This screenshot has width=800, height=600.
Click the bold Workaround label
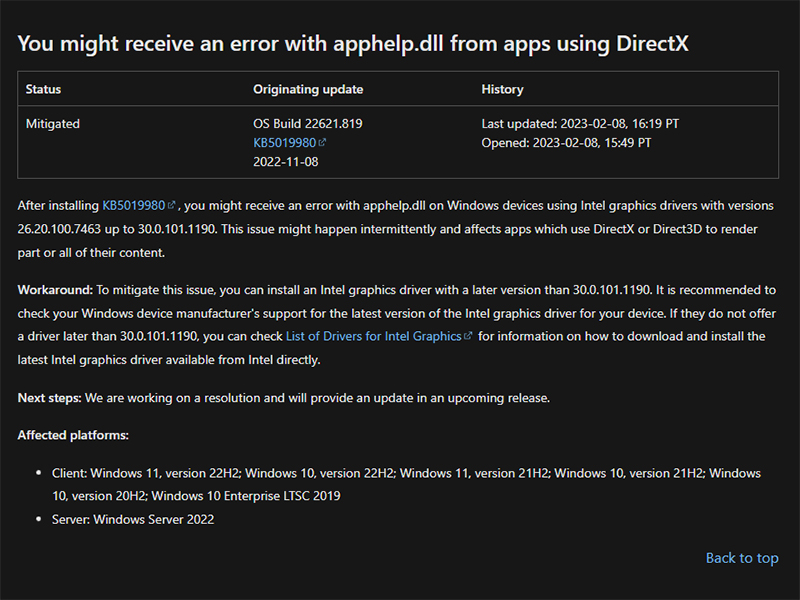(55, 290)
